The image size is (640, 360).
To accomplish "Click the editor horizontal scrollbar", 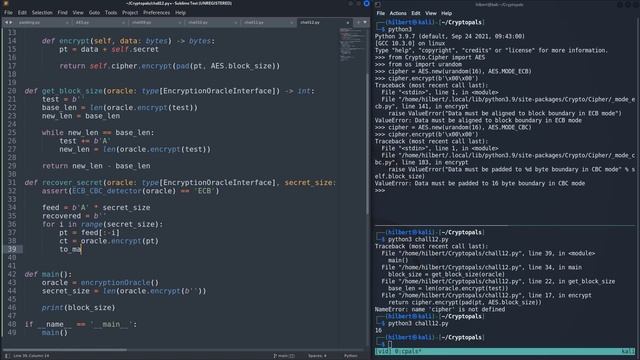I will point(65,349).
